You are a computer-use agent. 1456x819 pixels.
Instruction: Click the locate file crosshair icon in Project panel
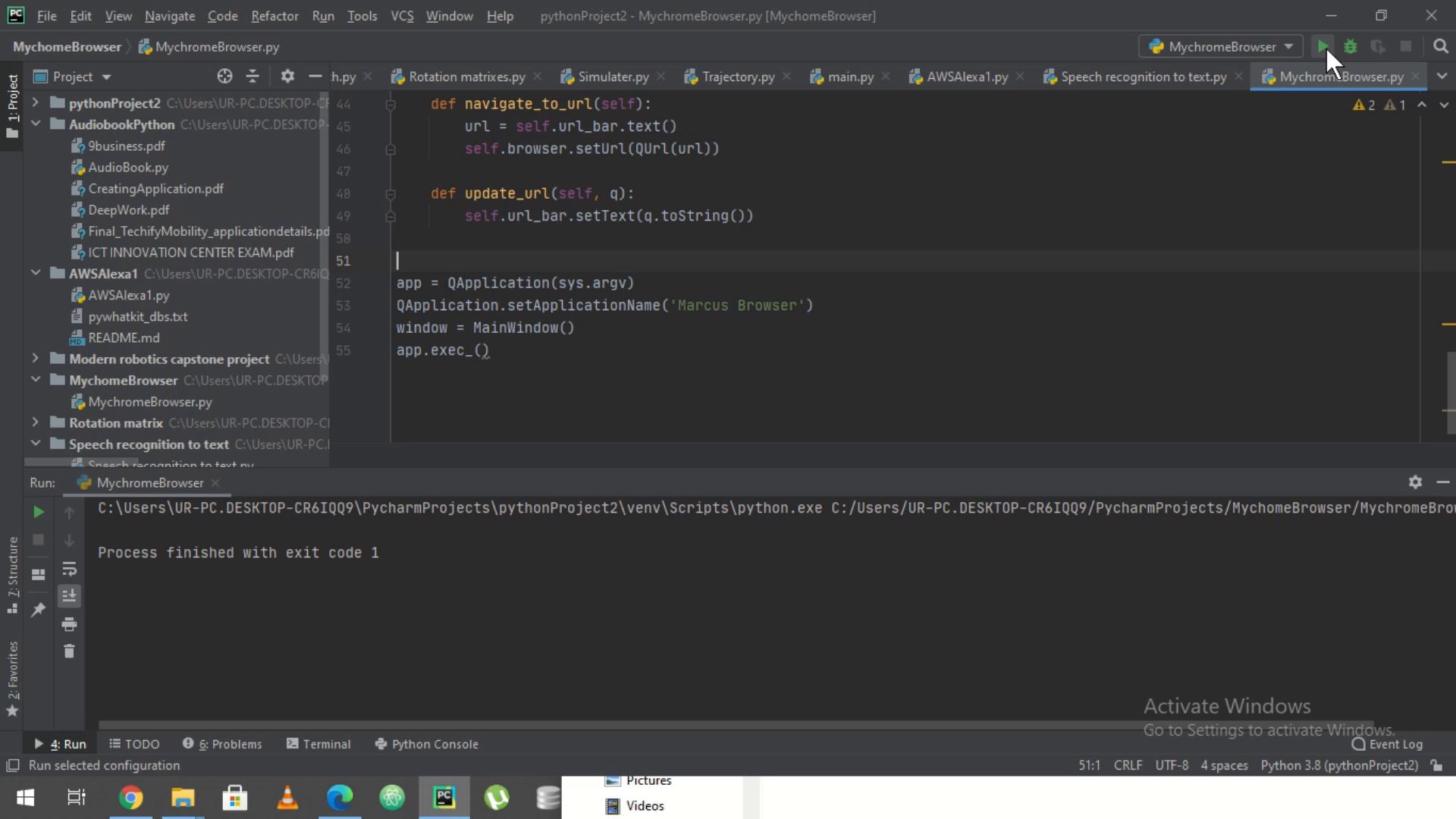click(x=224, y=77)
